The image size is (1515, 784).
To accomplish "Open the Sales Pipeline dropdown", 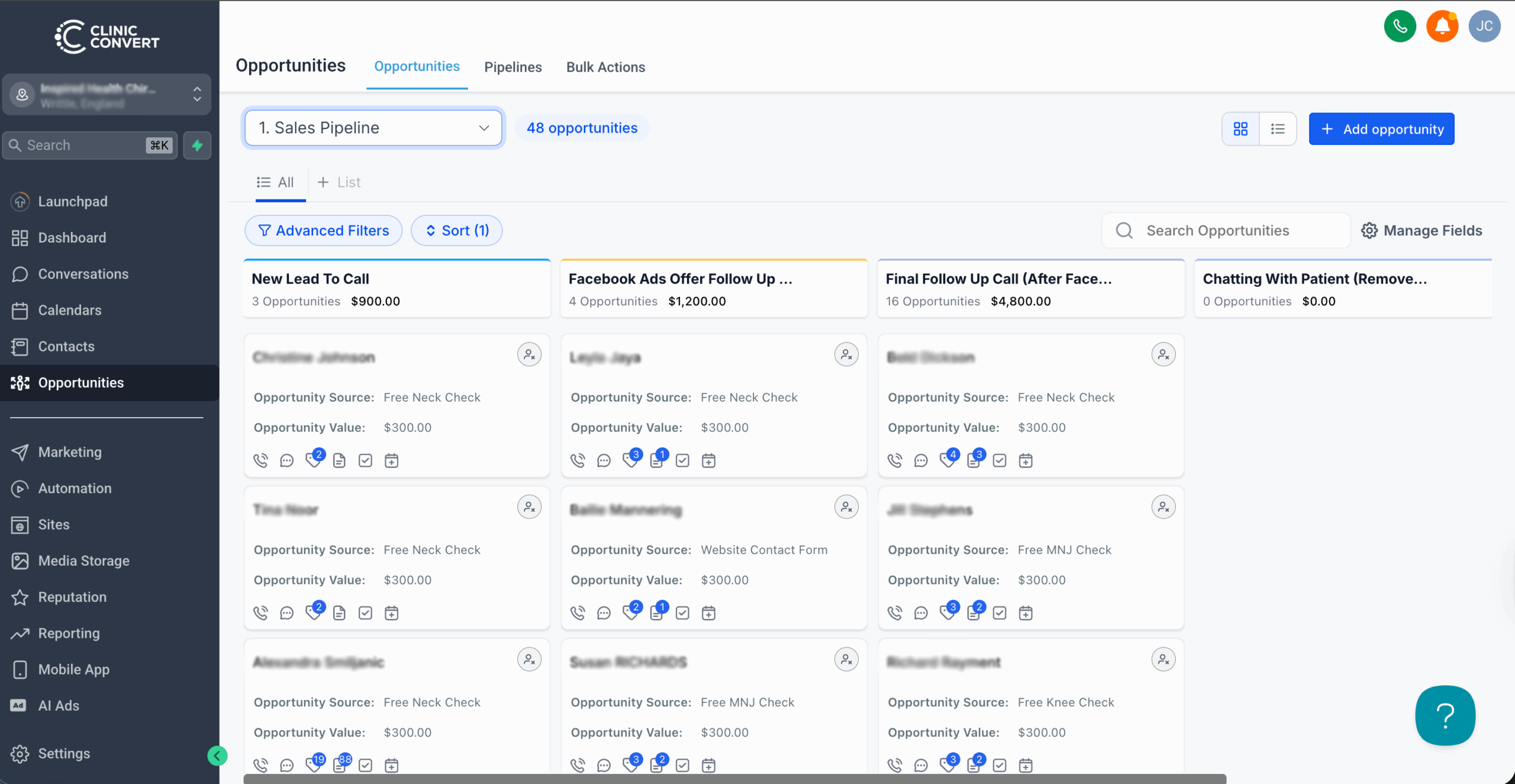I will click(373, 128).
